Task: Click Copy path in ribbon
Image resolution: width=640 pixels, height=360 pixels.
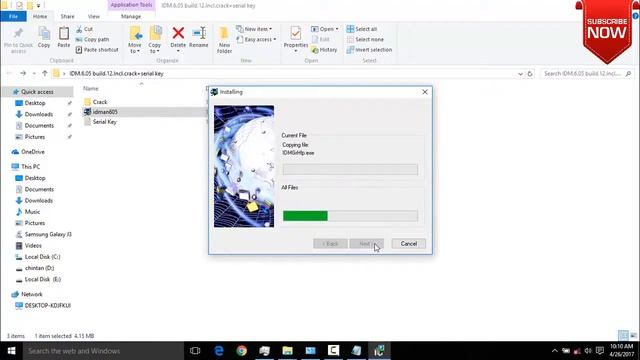Action: click(92, 40)
